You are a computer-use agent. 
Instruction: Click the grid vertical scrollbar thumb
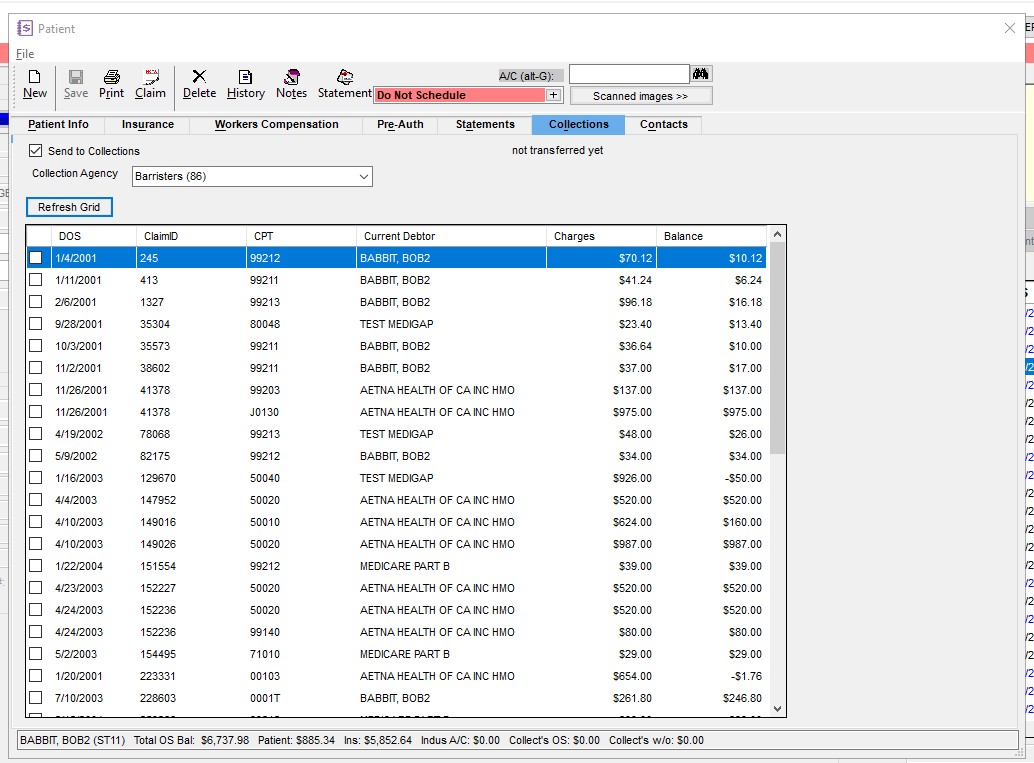[777, 348]
